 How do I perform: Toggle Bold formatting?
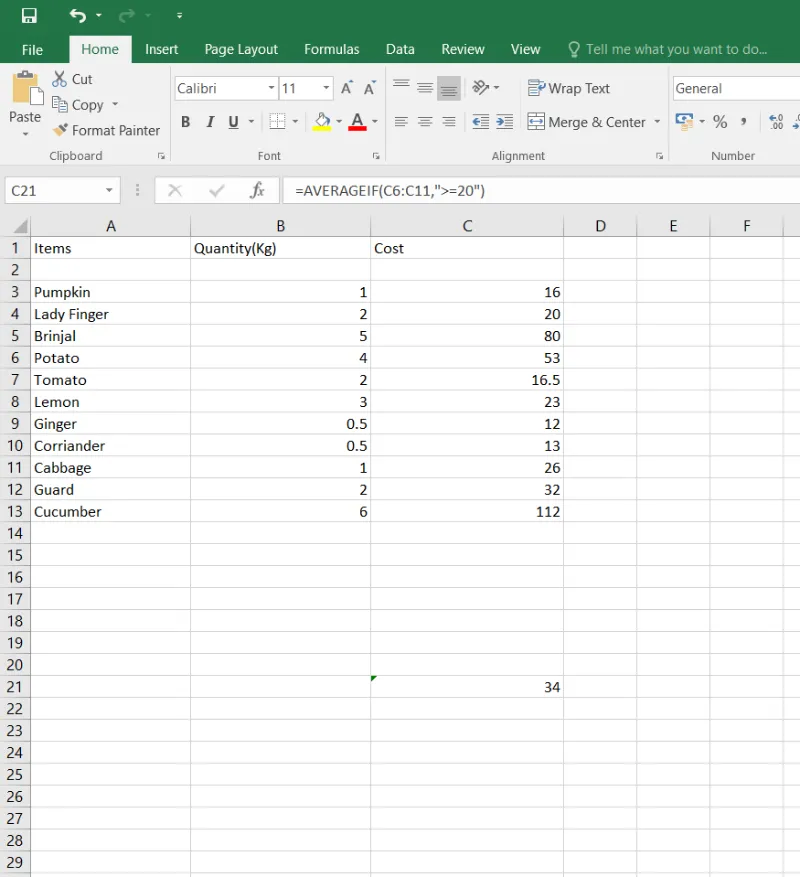pos(186,121)
